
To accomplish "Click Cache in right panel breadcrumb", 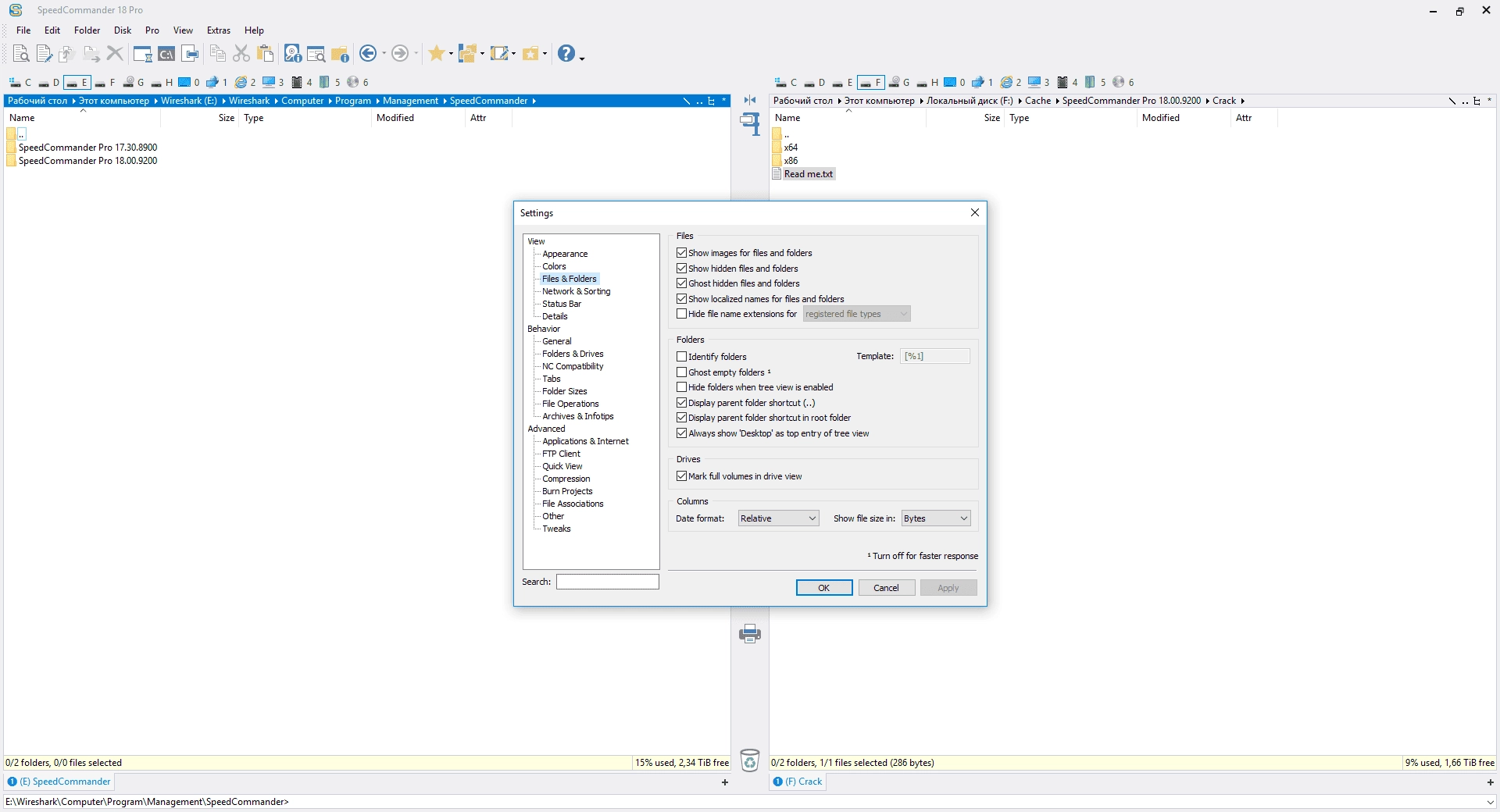I will click(1037, 101).
